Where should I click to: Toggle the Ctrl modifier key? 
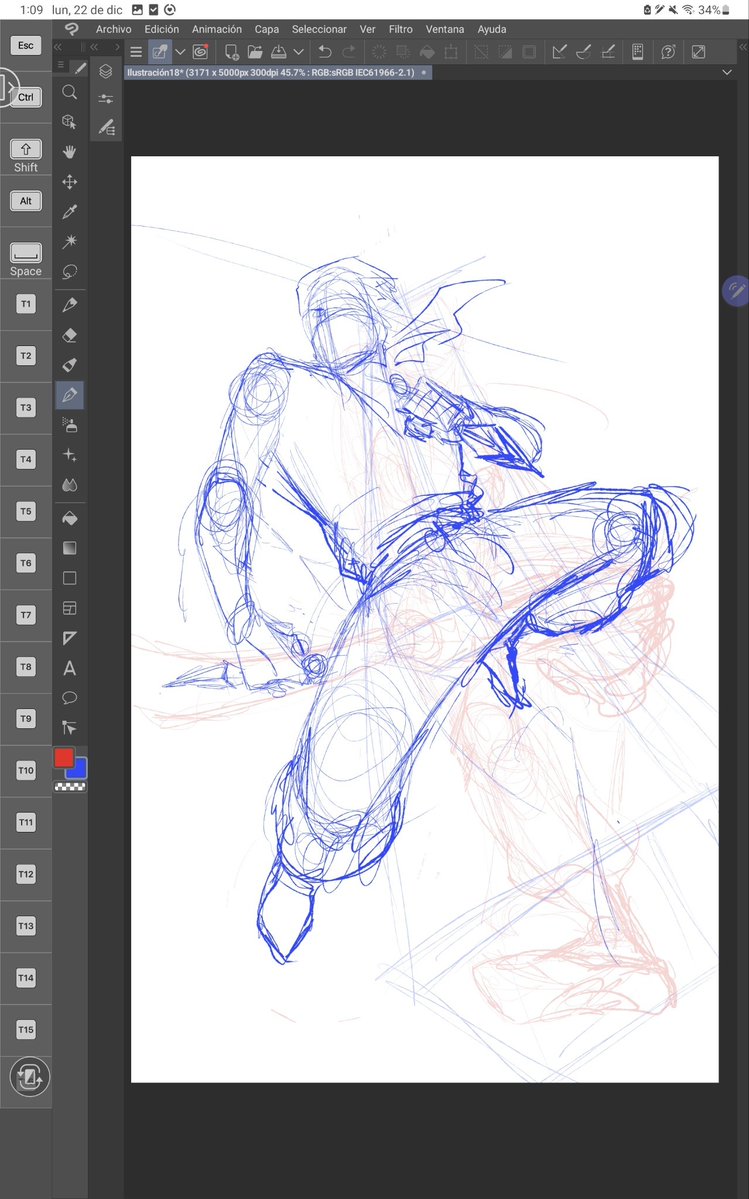click(26, 97)
